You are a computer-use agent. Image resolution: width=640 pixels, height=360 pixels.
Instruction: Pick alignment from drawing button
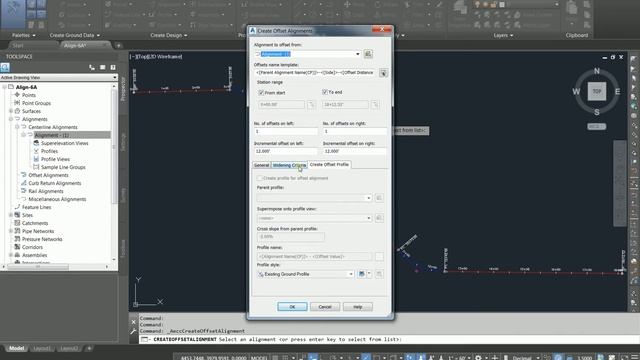(368, 54)
